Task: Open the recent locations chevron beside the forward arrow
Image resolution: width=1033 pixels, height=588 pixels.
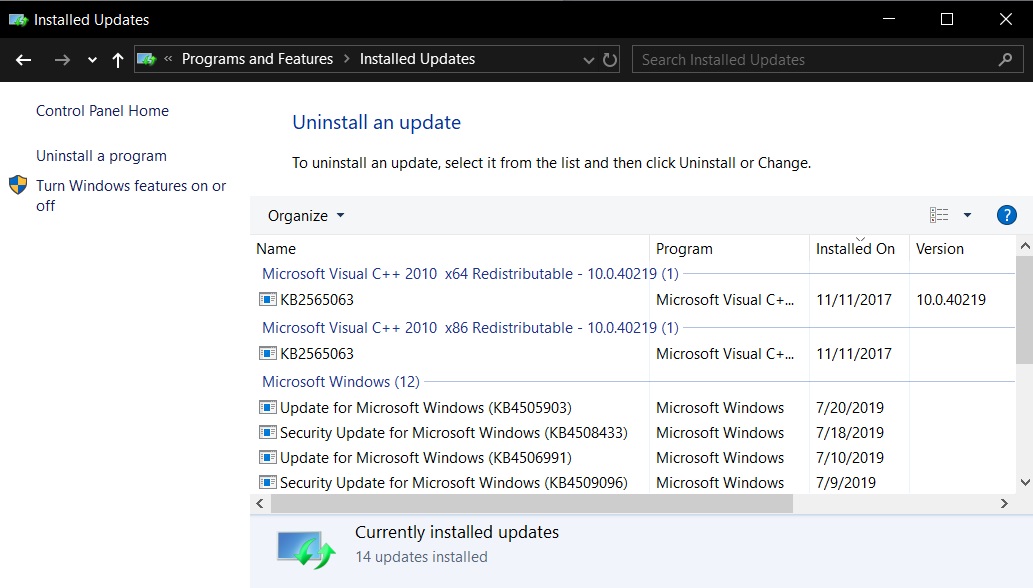Action: pos(91,60)
